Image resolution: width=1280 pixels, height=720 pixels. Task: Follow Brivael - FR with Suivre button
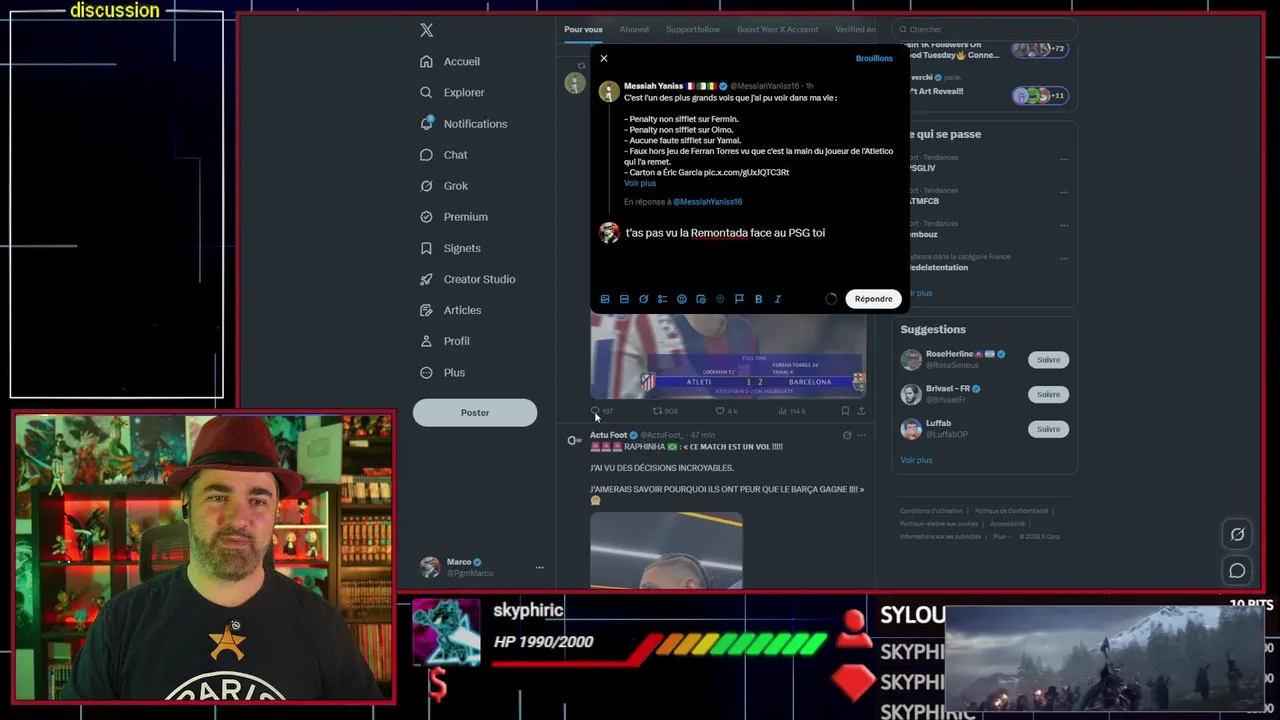point(1048,394)
